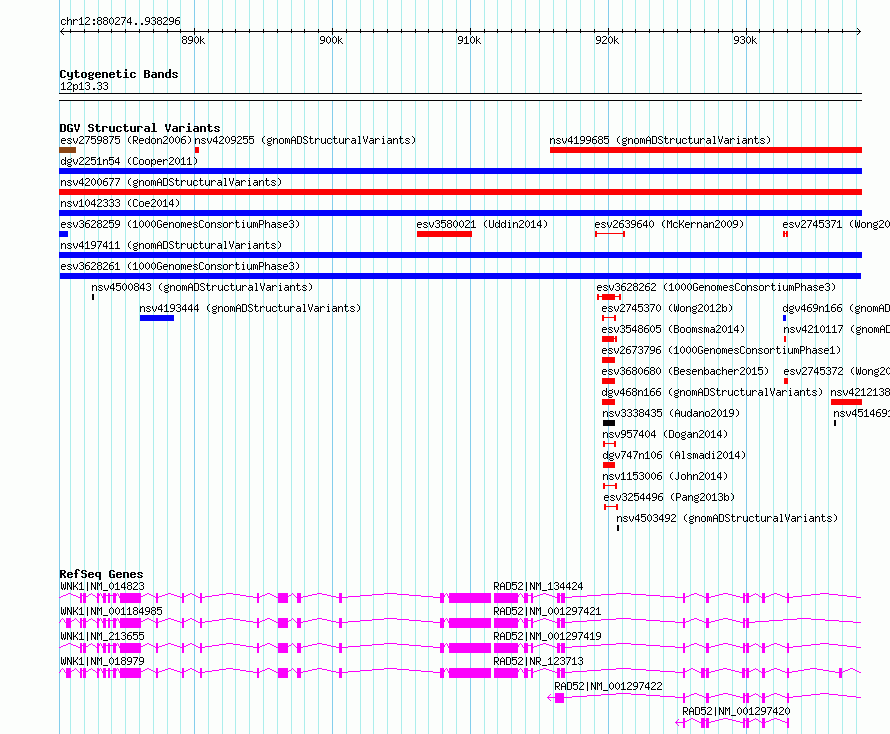The width and height of the screenshot is (890, 734).
Task: Click the esv3628259 1000Genomes label
Action: pyautogui.click(x=180, y=224)
